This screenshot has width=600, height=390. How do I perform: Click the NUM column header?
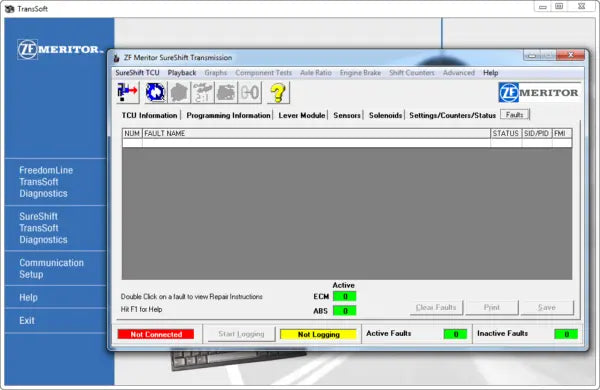pyautogui.click(x=132, y=133)
